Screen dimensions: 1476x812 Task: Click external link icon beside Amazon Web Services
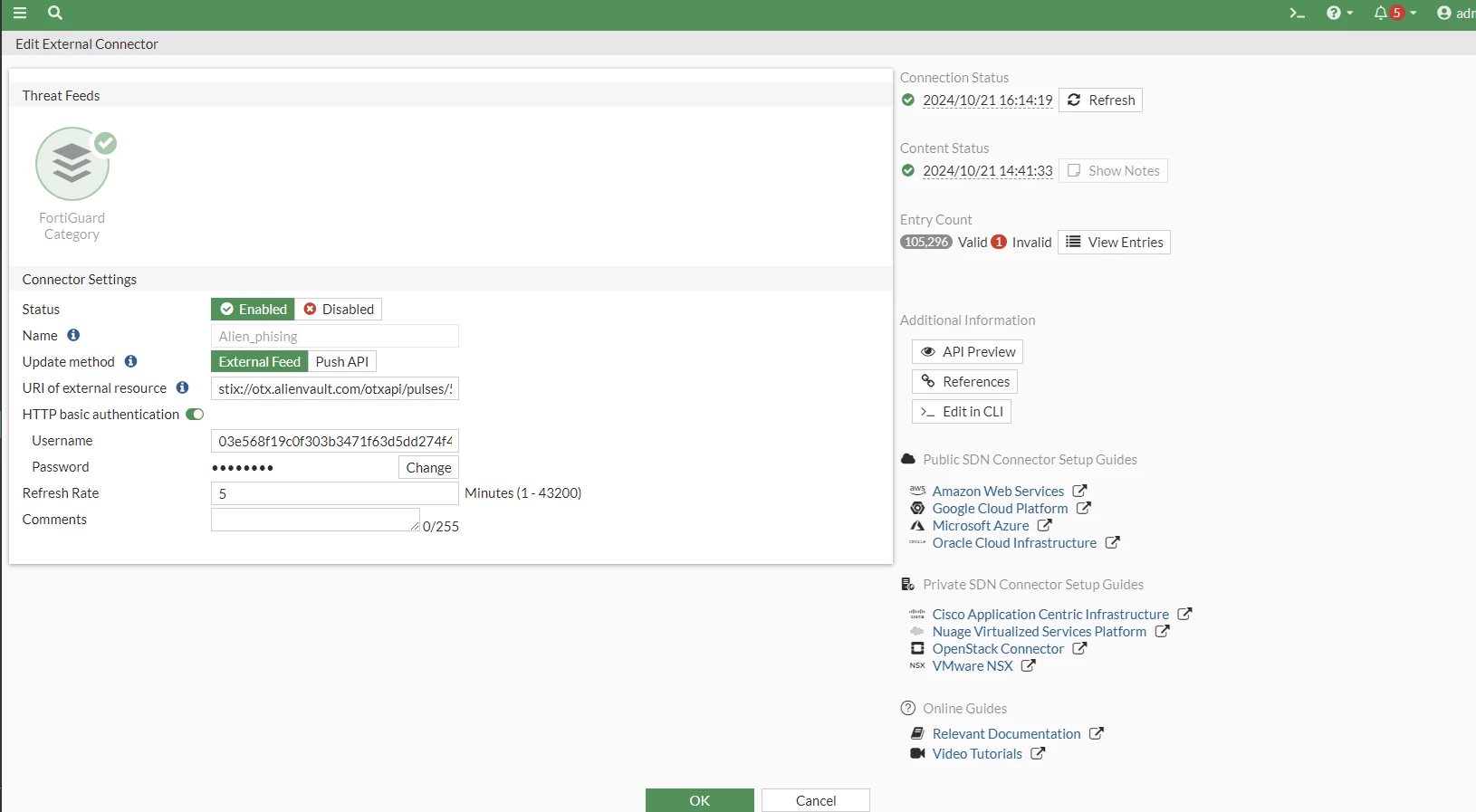pos(1079,491)
